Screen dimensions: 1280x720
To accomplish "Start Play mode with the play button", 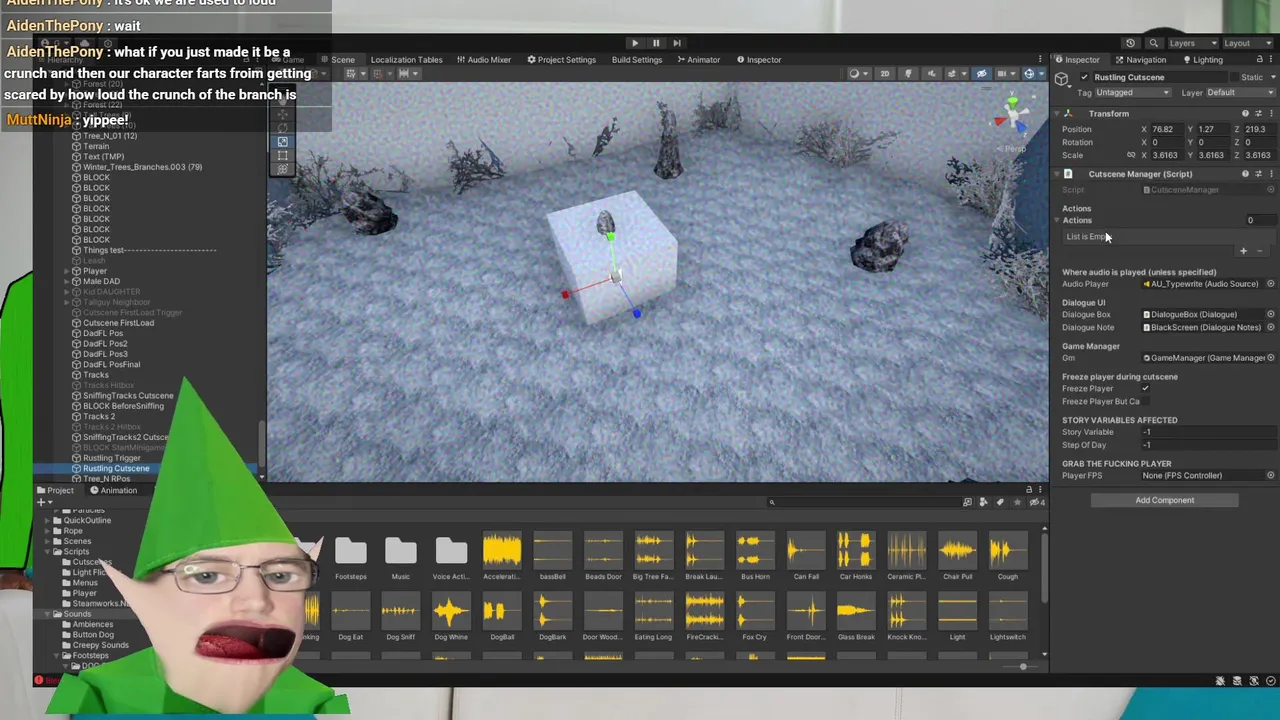I will [635, 43].
